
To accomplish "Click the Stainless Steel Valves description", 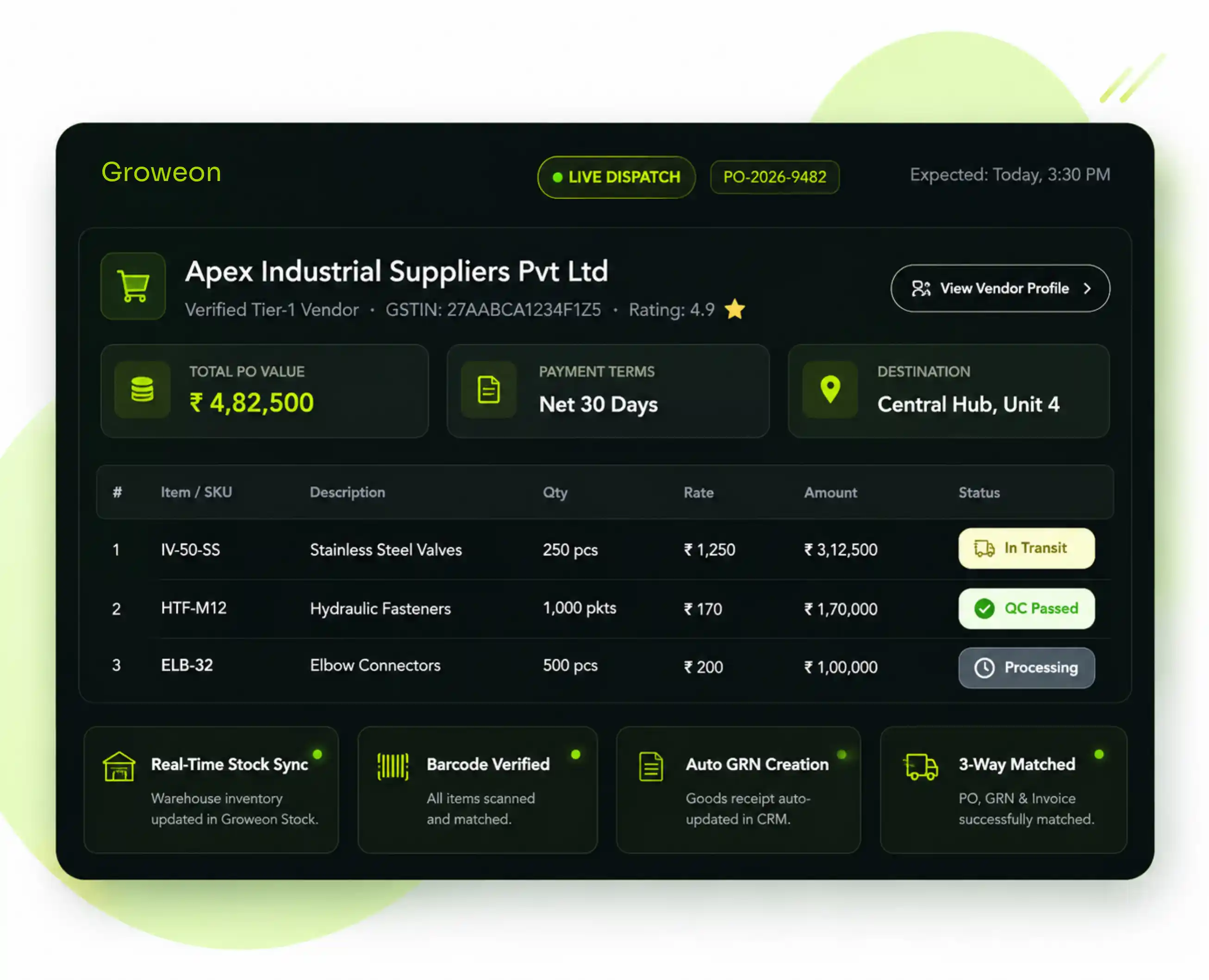I will coord(386,550).
